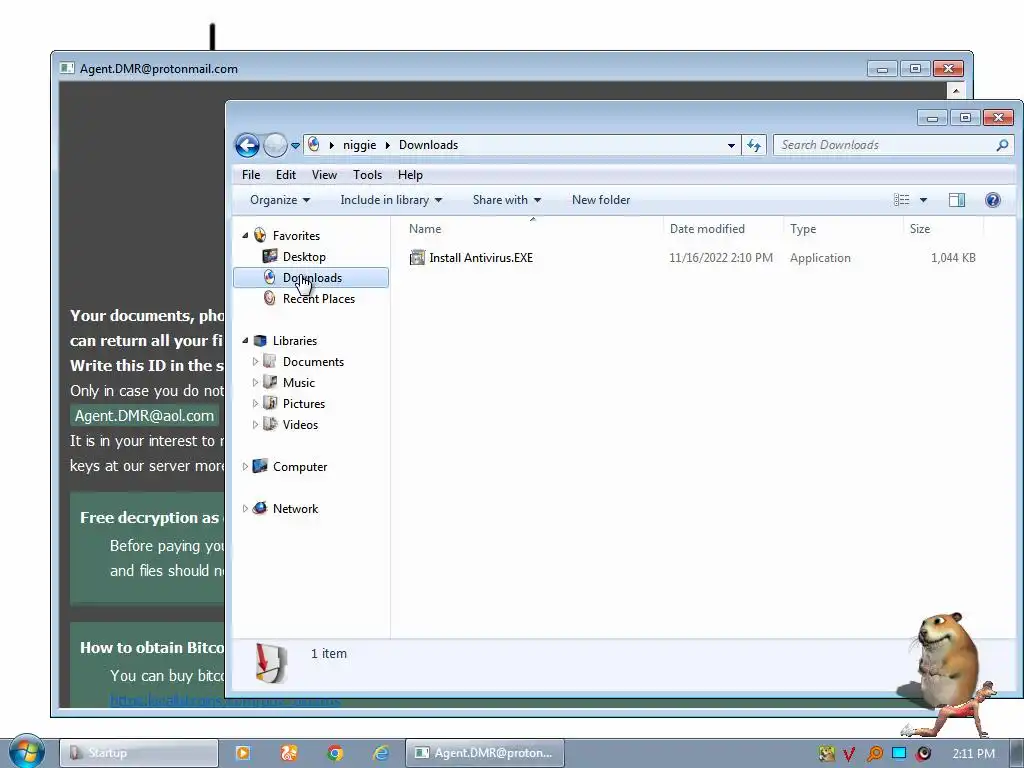Open the view options dropdown arrow
The height and width of the screenshot is (768, 1024).
pyautogui.click(x=923, y=200)
